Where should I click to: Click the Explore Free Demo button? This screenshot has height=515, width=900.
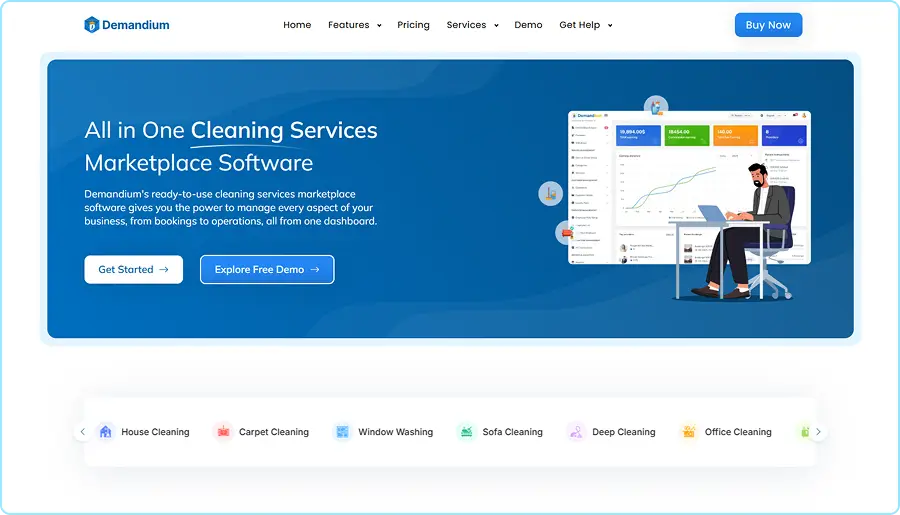pyautogui.click(x=267, y=269)
